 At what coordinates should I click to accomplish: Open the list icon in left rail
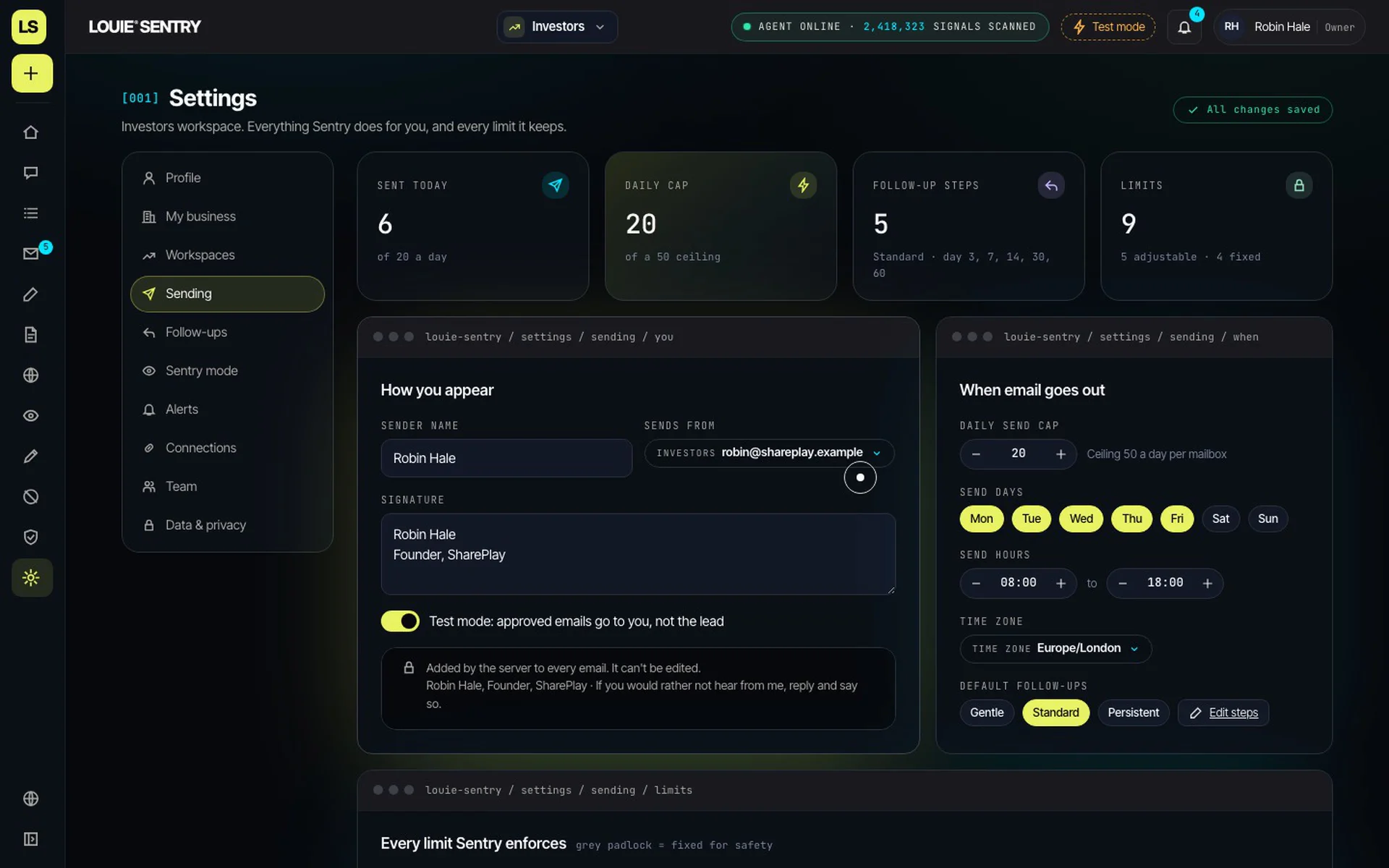pyautogui.click(x=30, y=213)
